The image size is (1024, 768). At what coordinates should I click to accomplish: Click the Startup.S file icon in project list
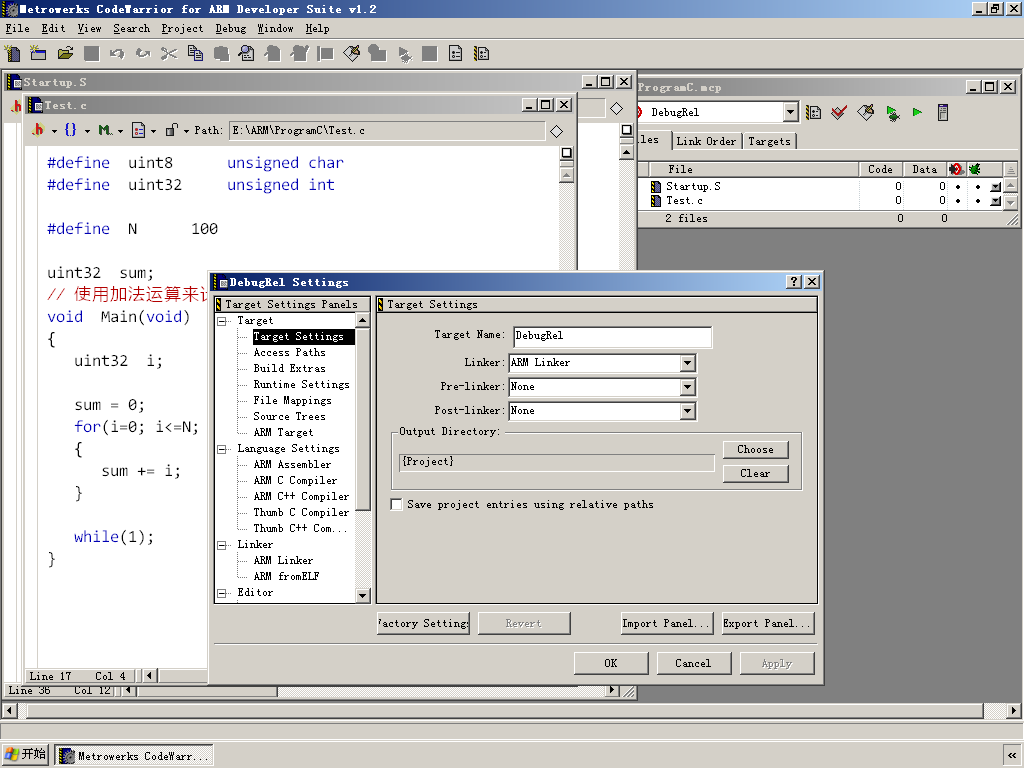point(656,187)
